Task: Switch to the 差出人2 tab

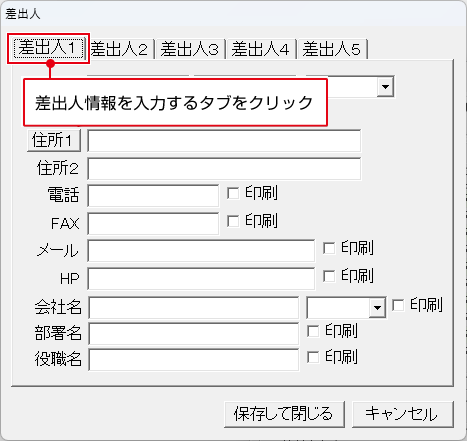Action: (120, 49)
